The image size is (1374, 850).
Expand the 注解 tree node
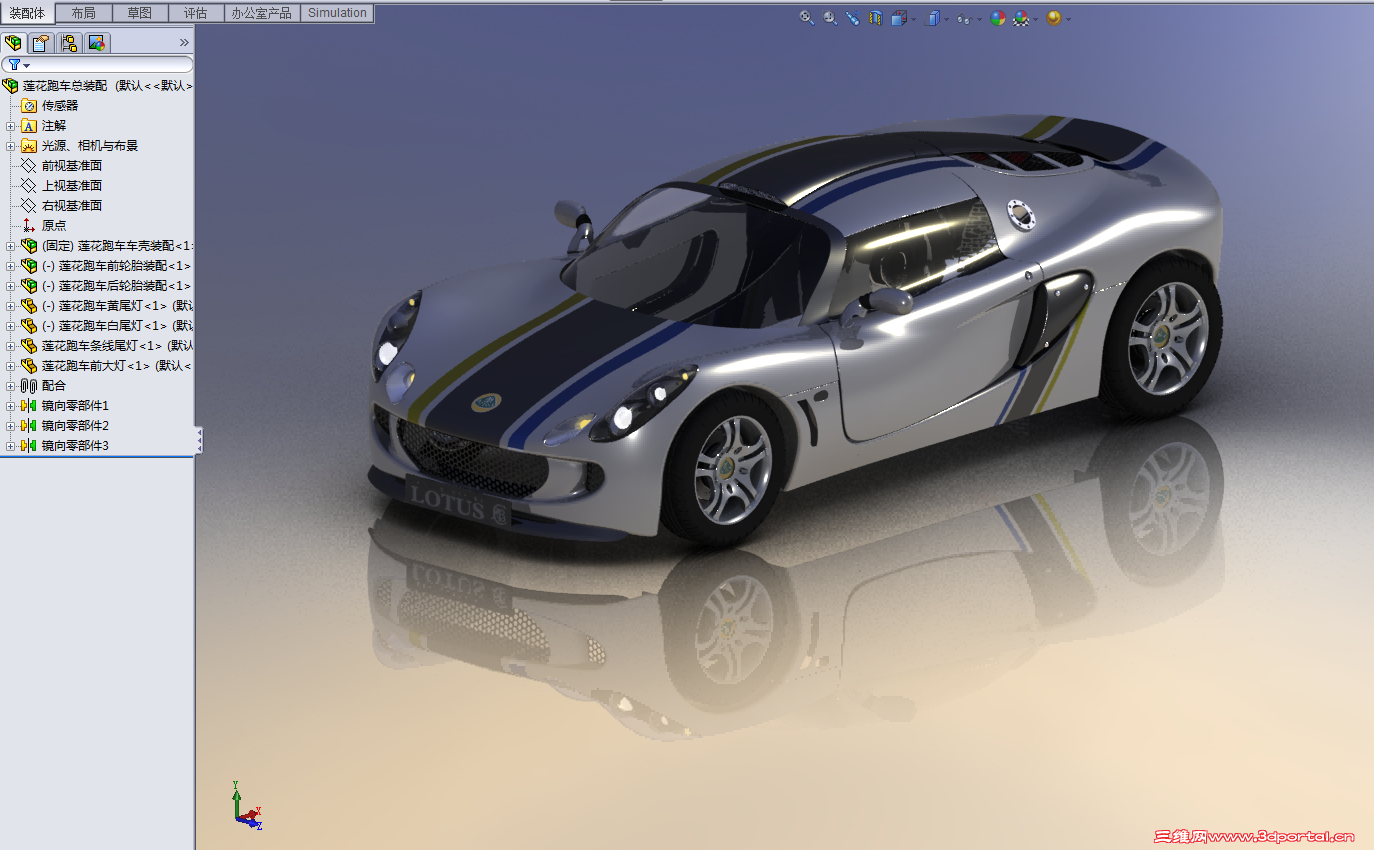[x=10, y=125]
